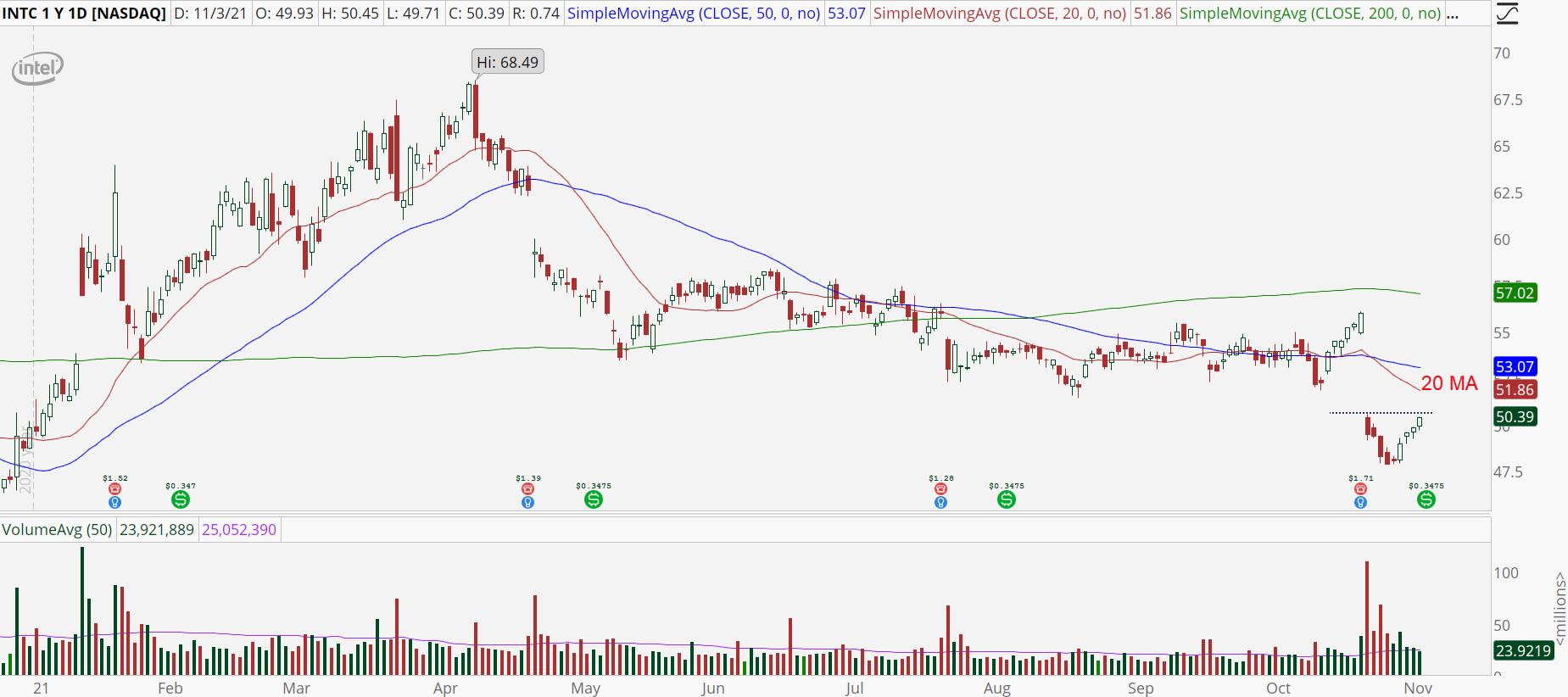This screenshot has width=1568, height=697.
Task: Click the green dividend icon near May
Action: point(594,499)
